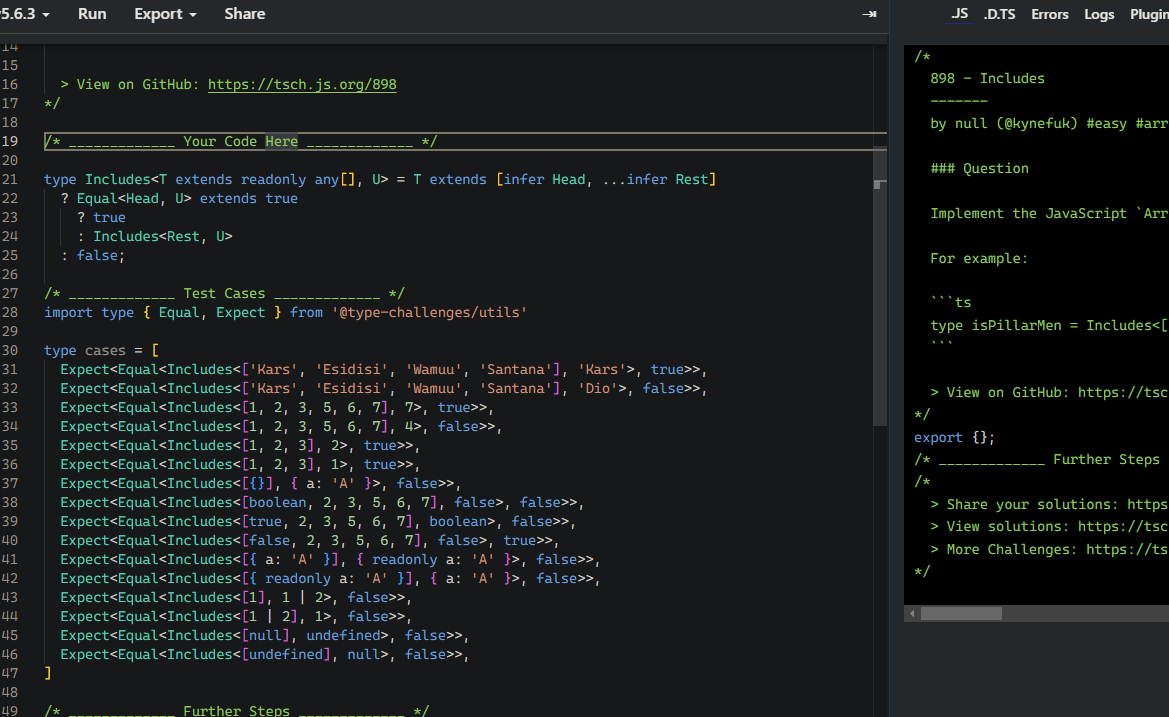1169x717 pixels.
Task: Expand the Export dropdown menu
Action: pyautogui.click(x=165, y=14)
